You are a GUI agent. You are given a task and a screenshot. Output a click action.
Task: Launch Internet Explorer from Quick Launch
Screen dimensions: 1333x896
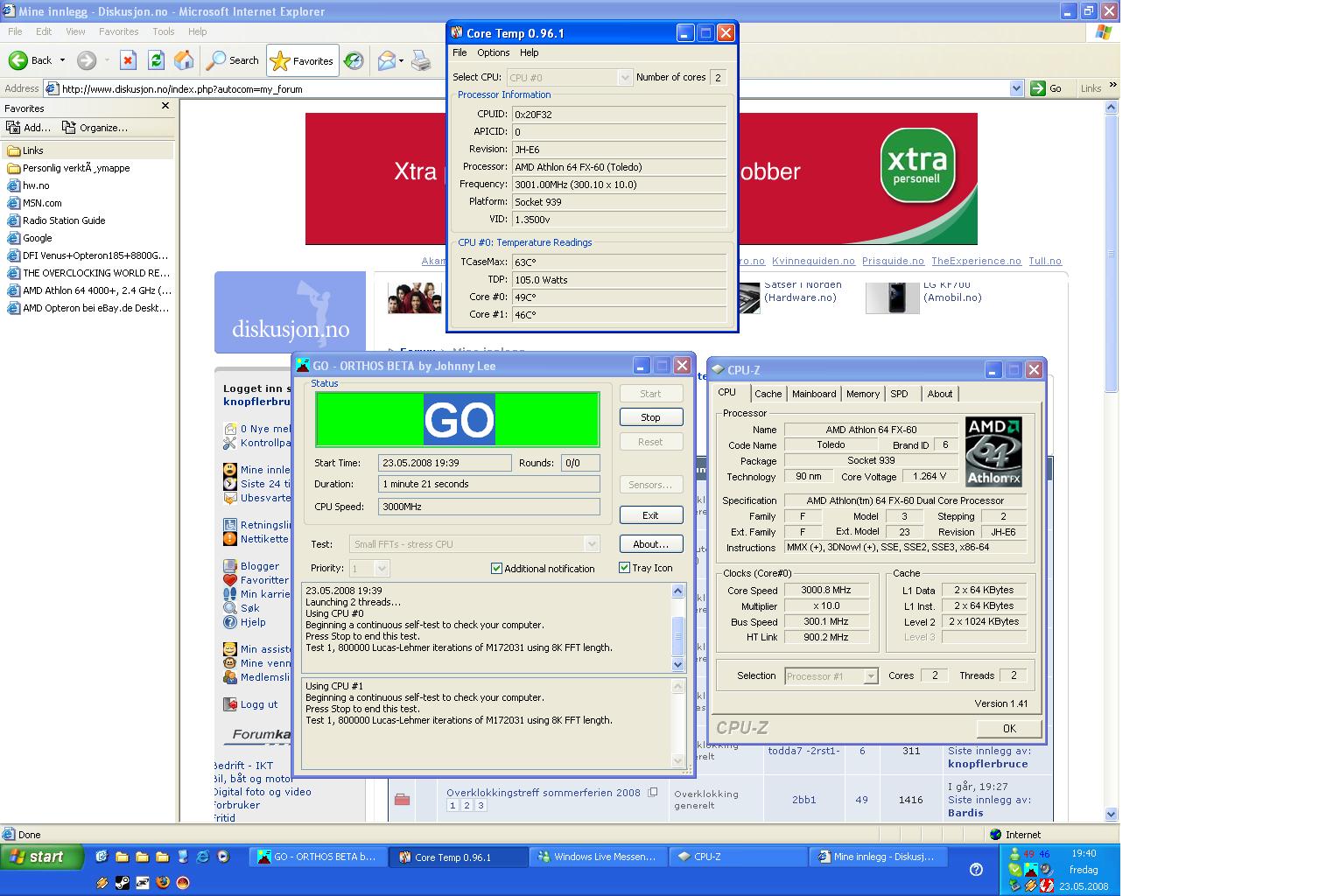click(x=203, y=857)
